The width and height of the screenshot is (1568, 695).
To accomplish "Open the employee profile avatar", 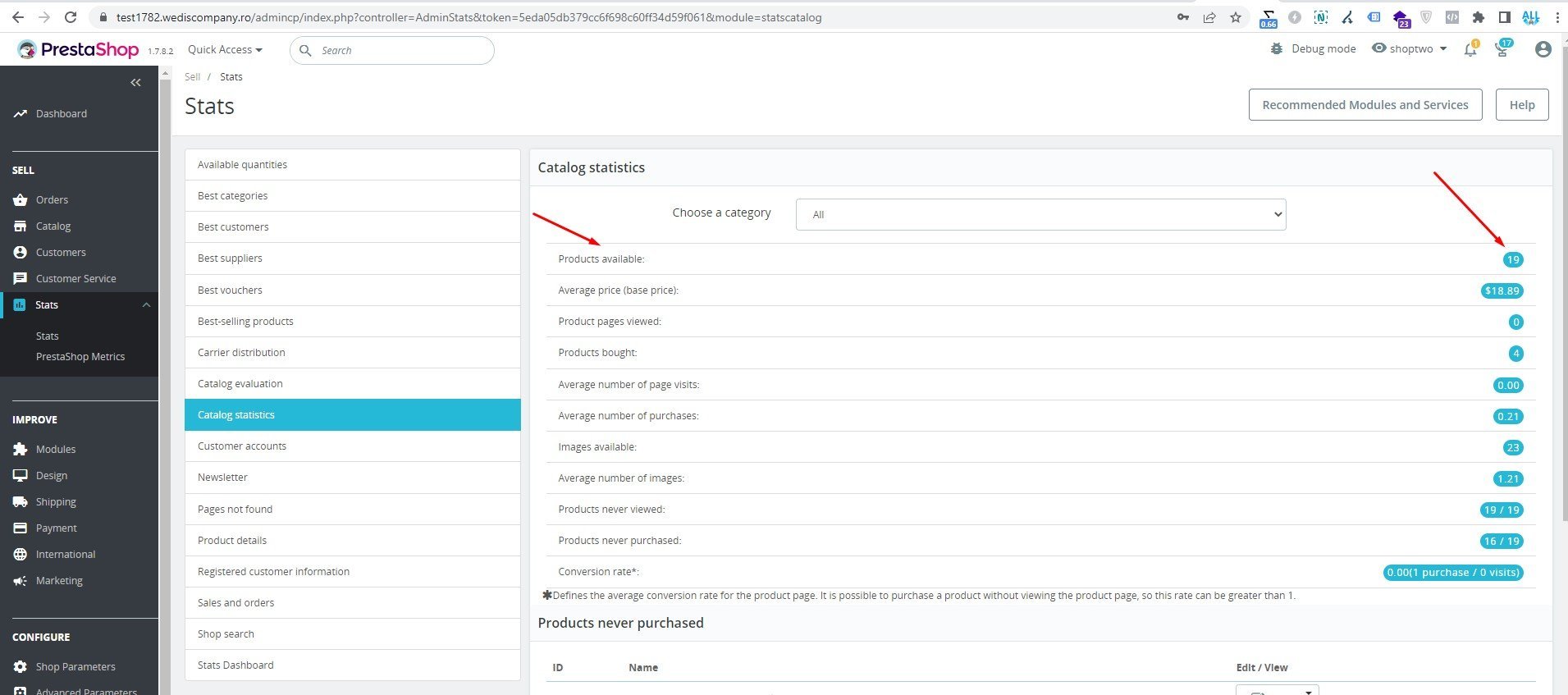I will pos(1543,49).
